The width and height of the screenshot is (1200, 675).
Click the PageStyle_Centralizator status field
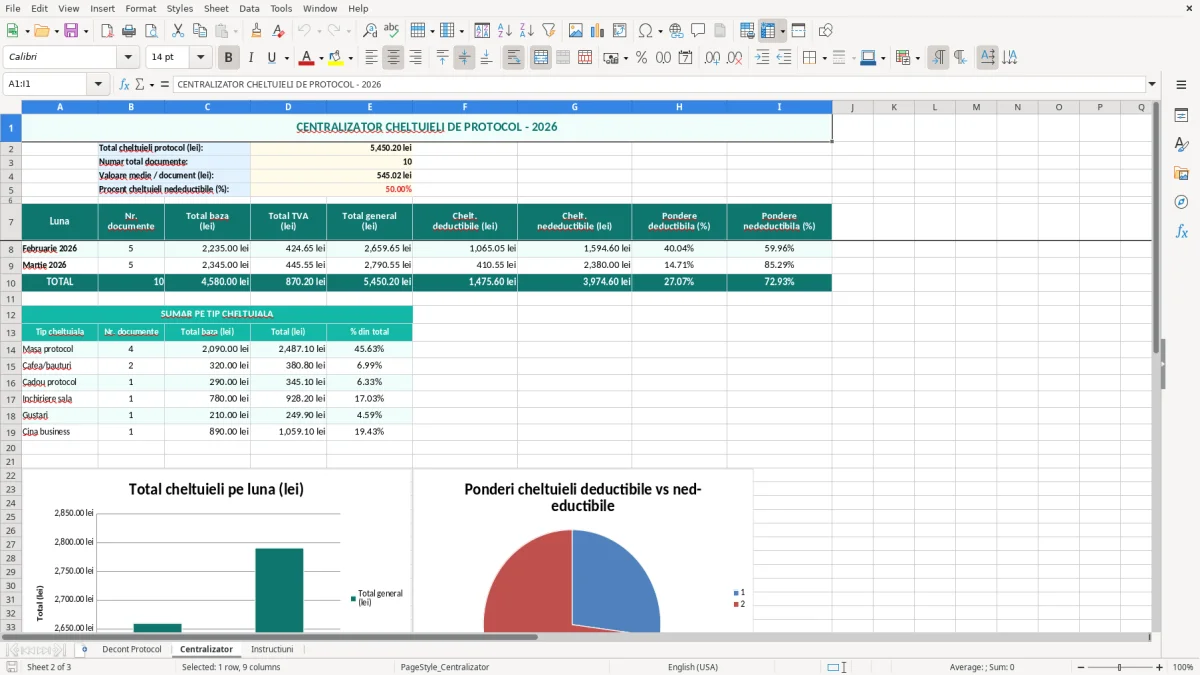click(x=445, y=667)
